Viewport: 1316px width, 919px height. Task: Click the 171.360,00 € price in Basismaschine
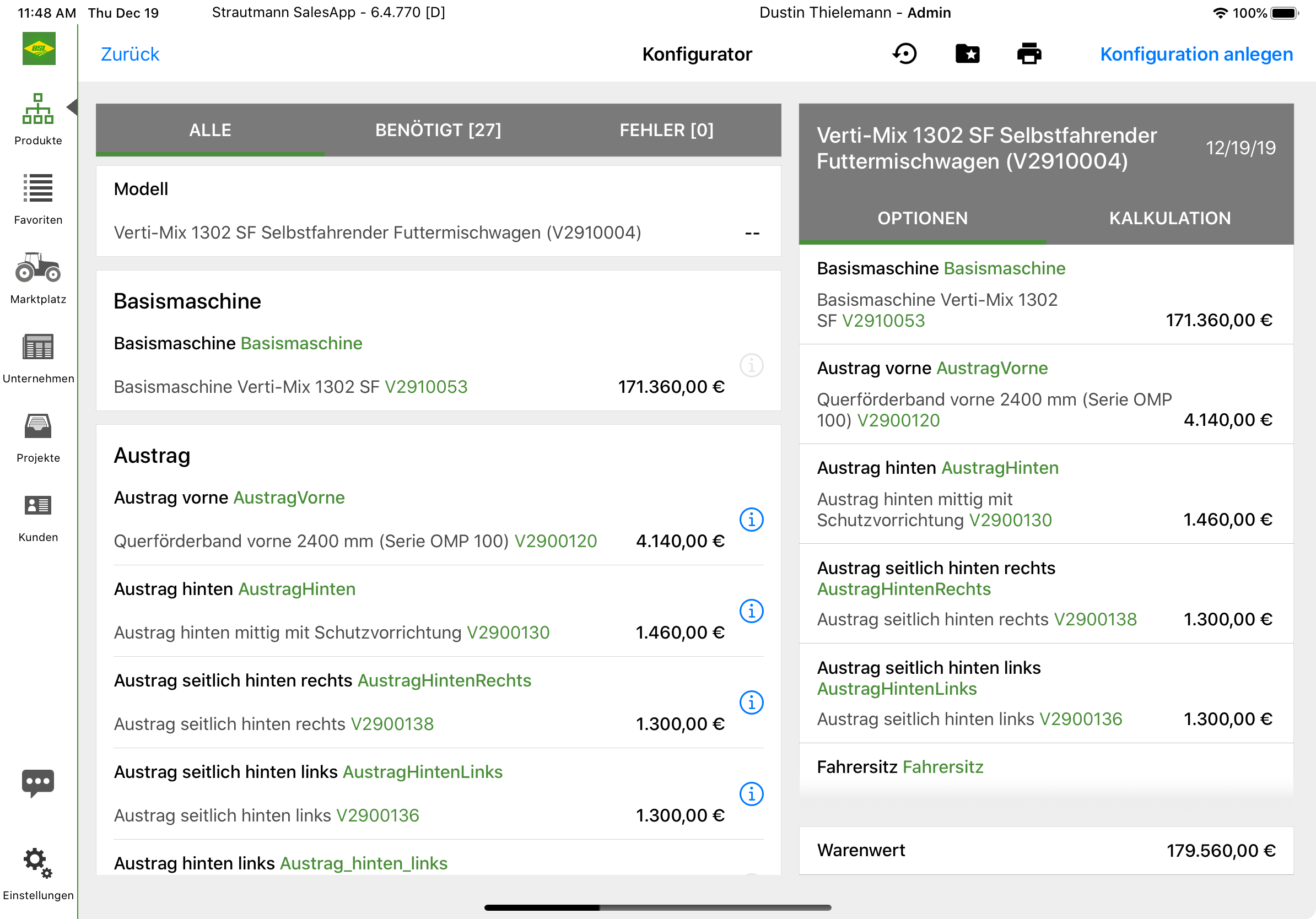(x=671, y=387)
